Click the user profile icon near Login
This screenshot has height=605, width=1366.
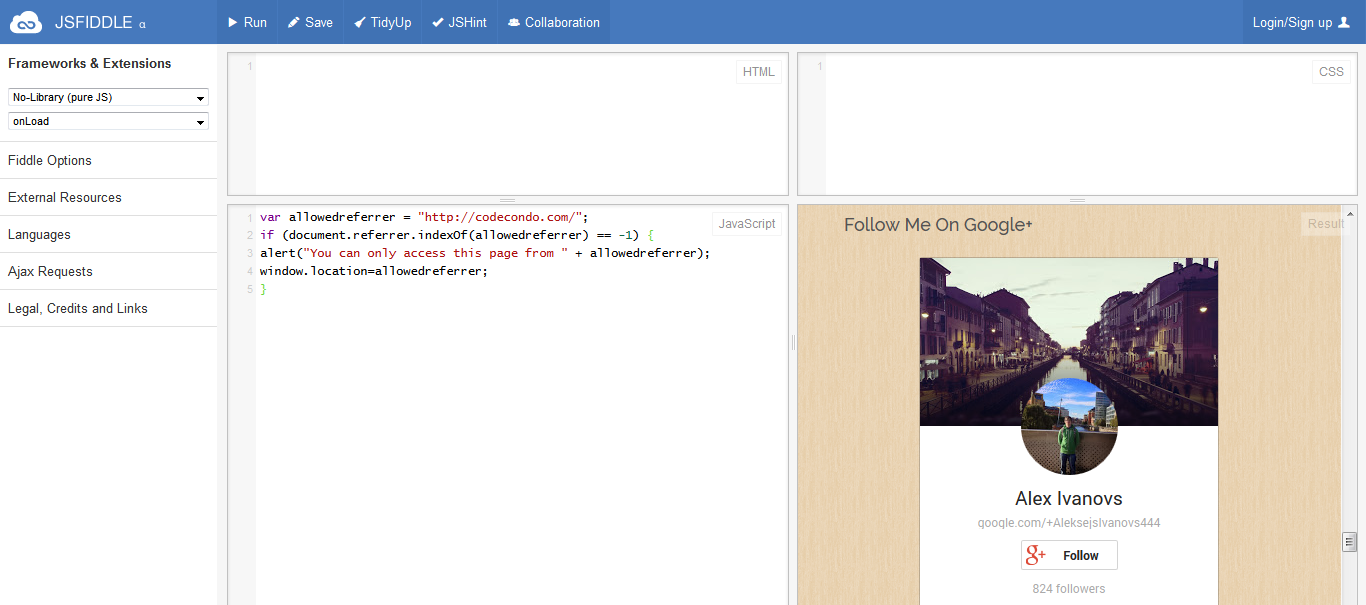click(1344, 22)
